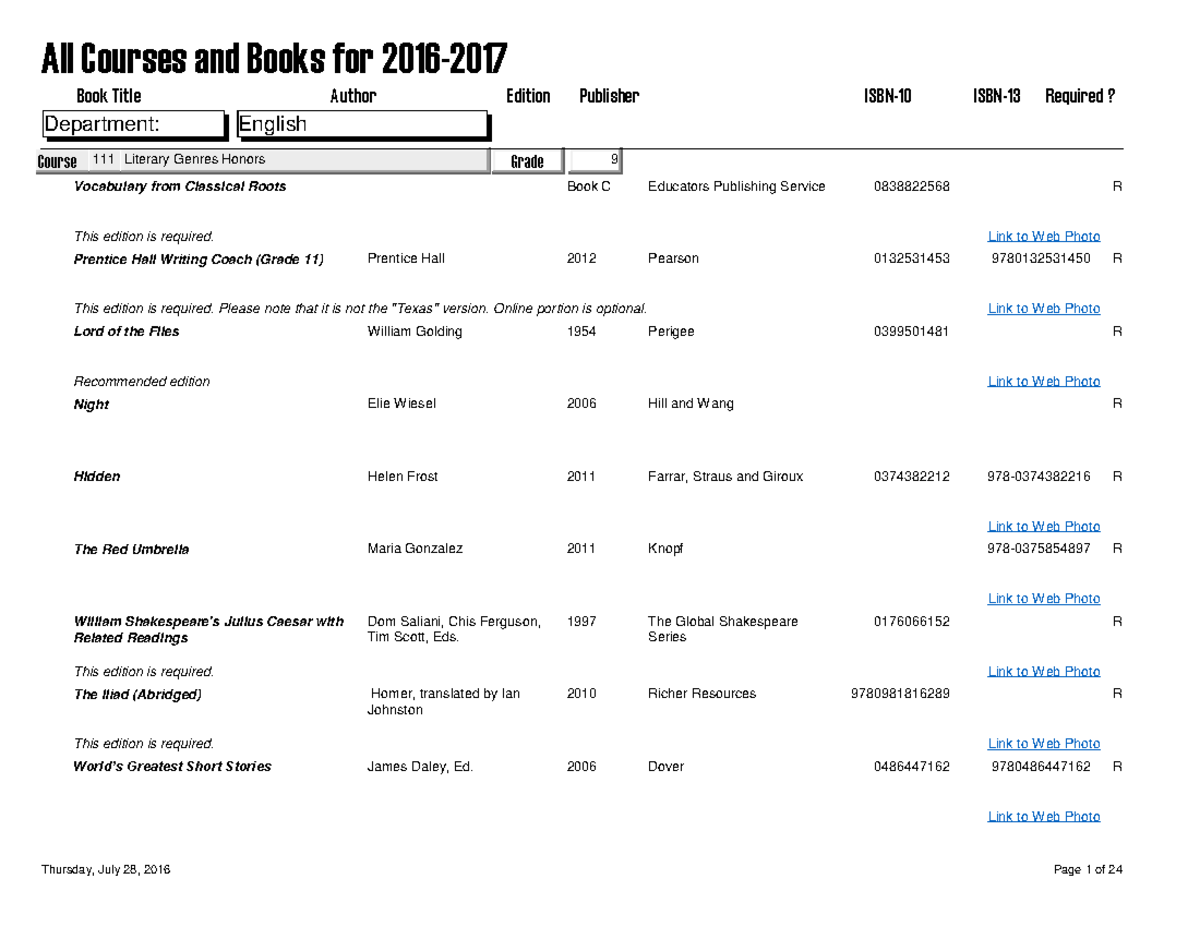The width and height of the screenshot is (1200, 927).
Task: Click the ISBN-10 column header
Action: (887, 95)
